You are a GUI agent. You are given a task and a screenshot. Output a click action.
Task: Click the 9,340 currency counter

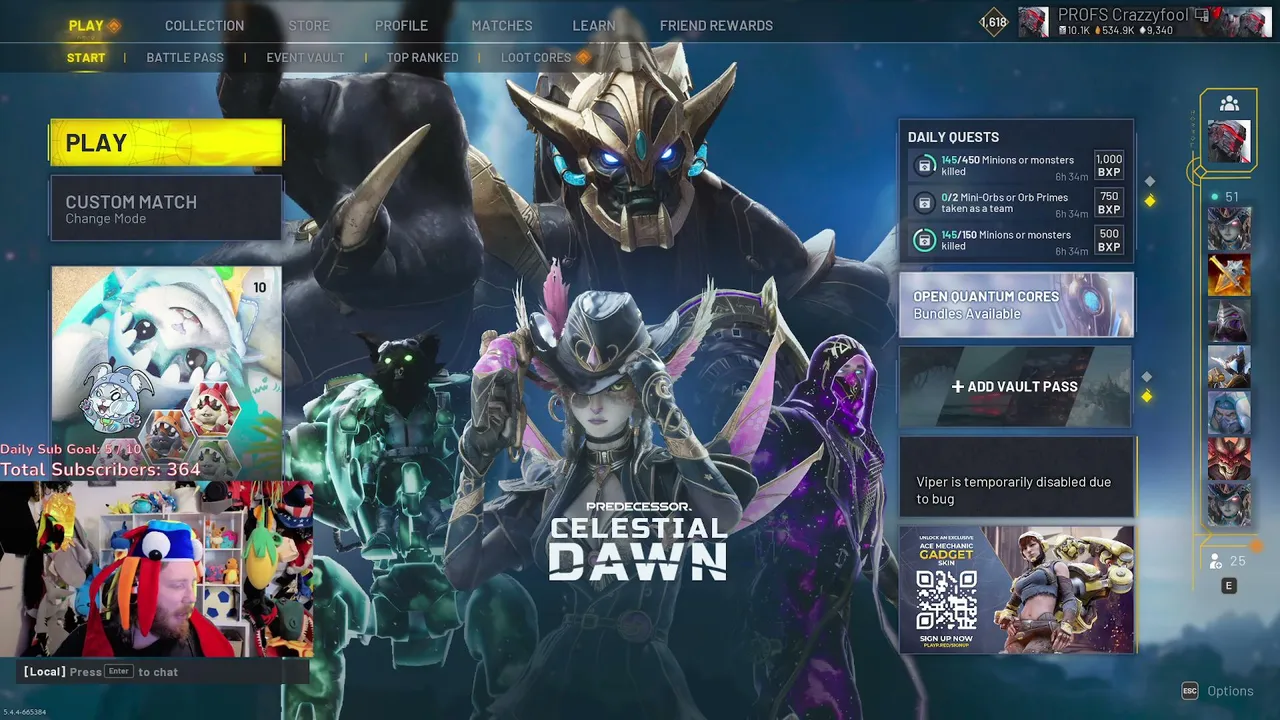pos(1155,31)
